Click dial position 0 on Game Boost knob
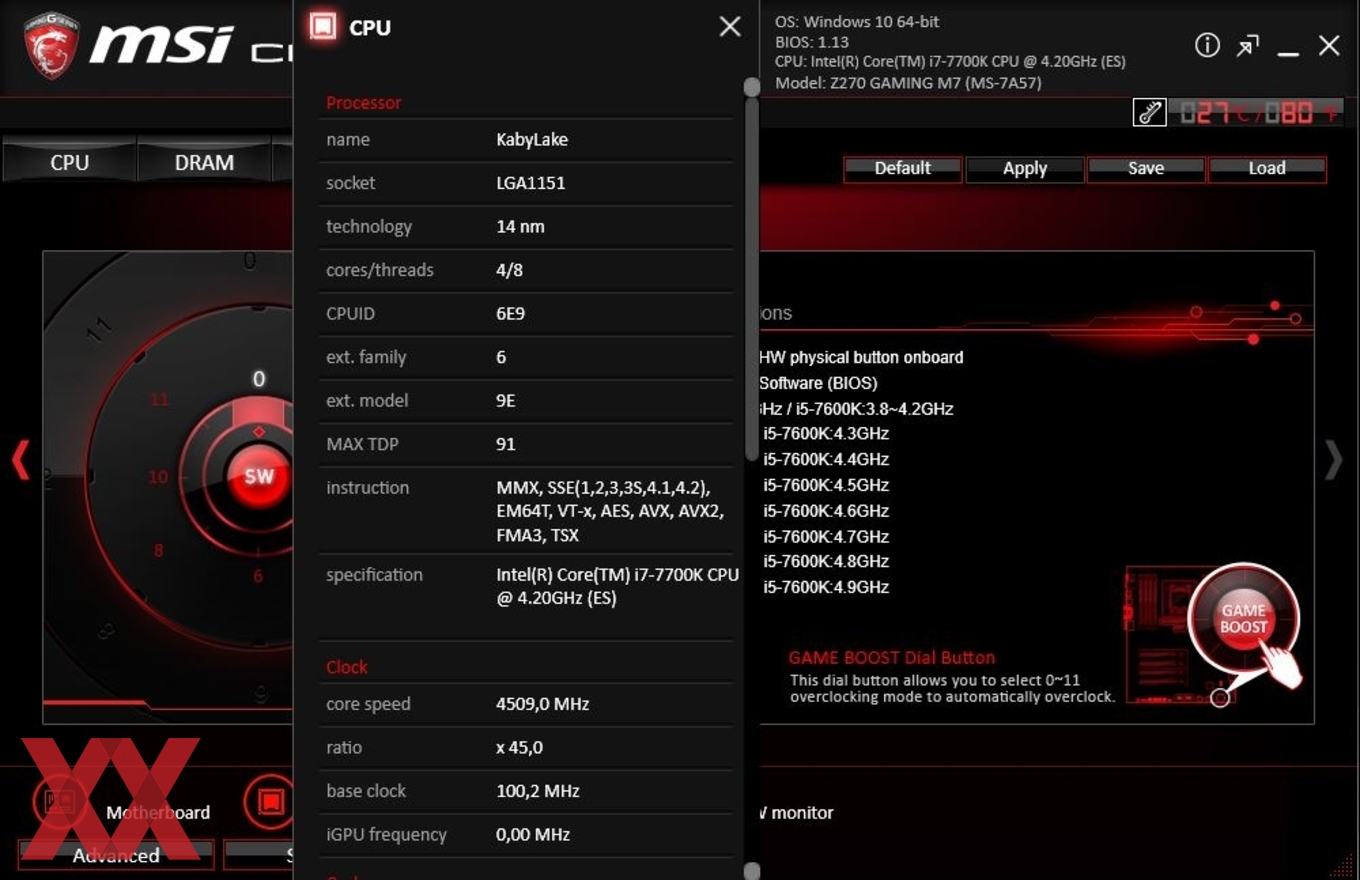The image size is (1360, 880). (259, 379)
